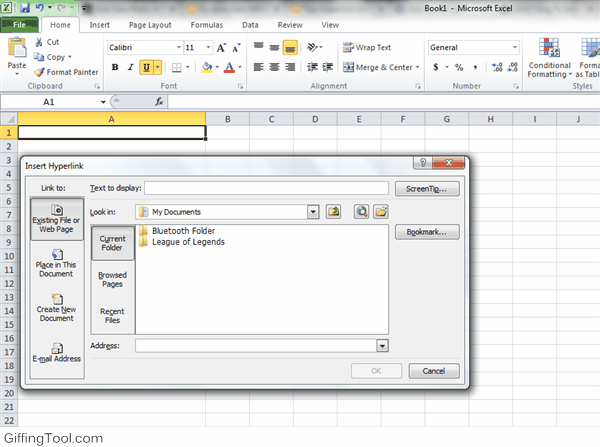Set Bottom Align vertical alignment
This screenshot has width=600, height=447.
tap(290, 48)
